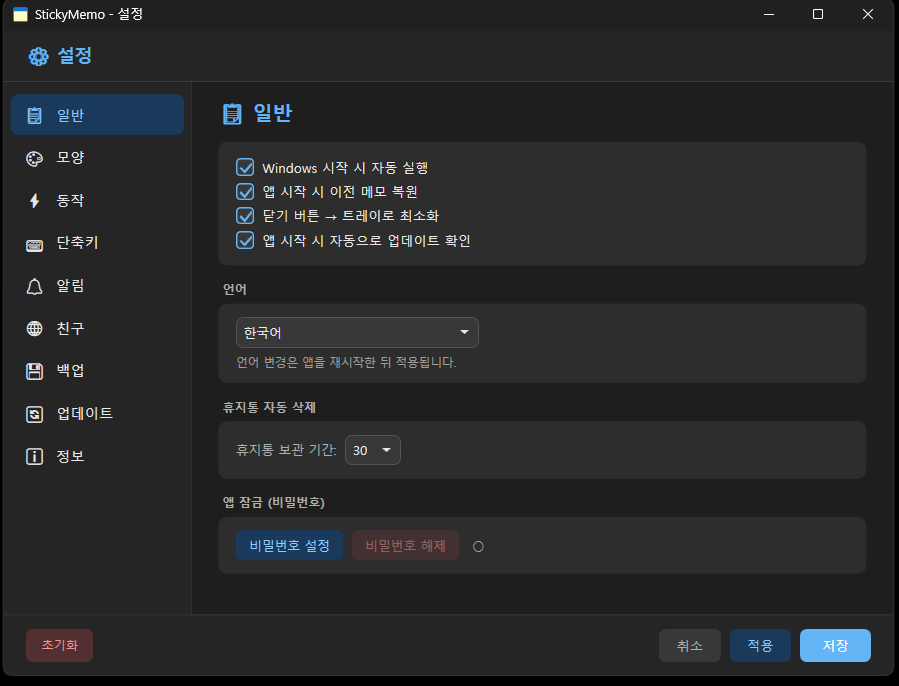The width and height of the screenshot is (899, 686).
Task: Click the lightning bolt icon for 동작
Action: point(35,201)
